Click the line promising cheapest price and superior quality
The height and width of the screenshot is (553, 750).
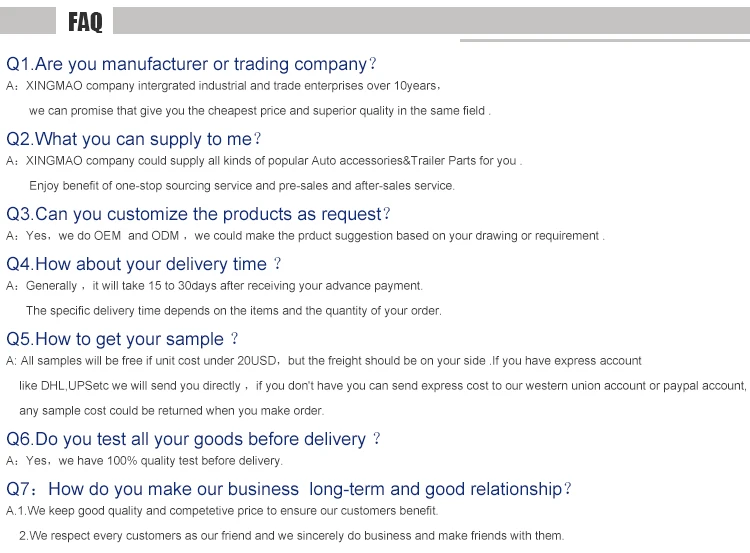pos(259,111)
